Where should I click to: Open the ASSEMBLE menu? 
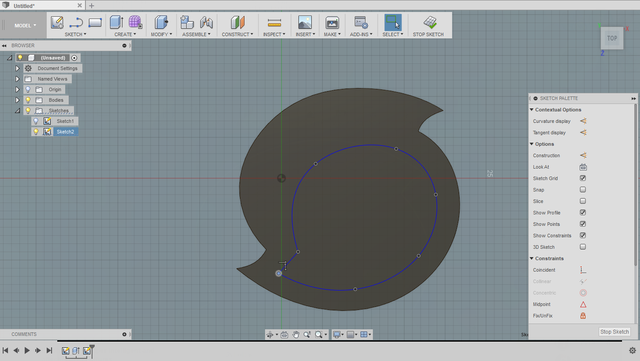[196, 34]
